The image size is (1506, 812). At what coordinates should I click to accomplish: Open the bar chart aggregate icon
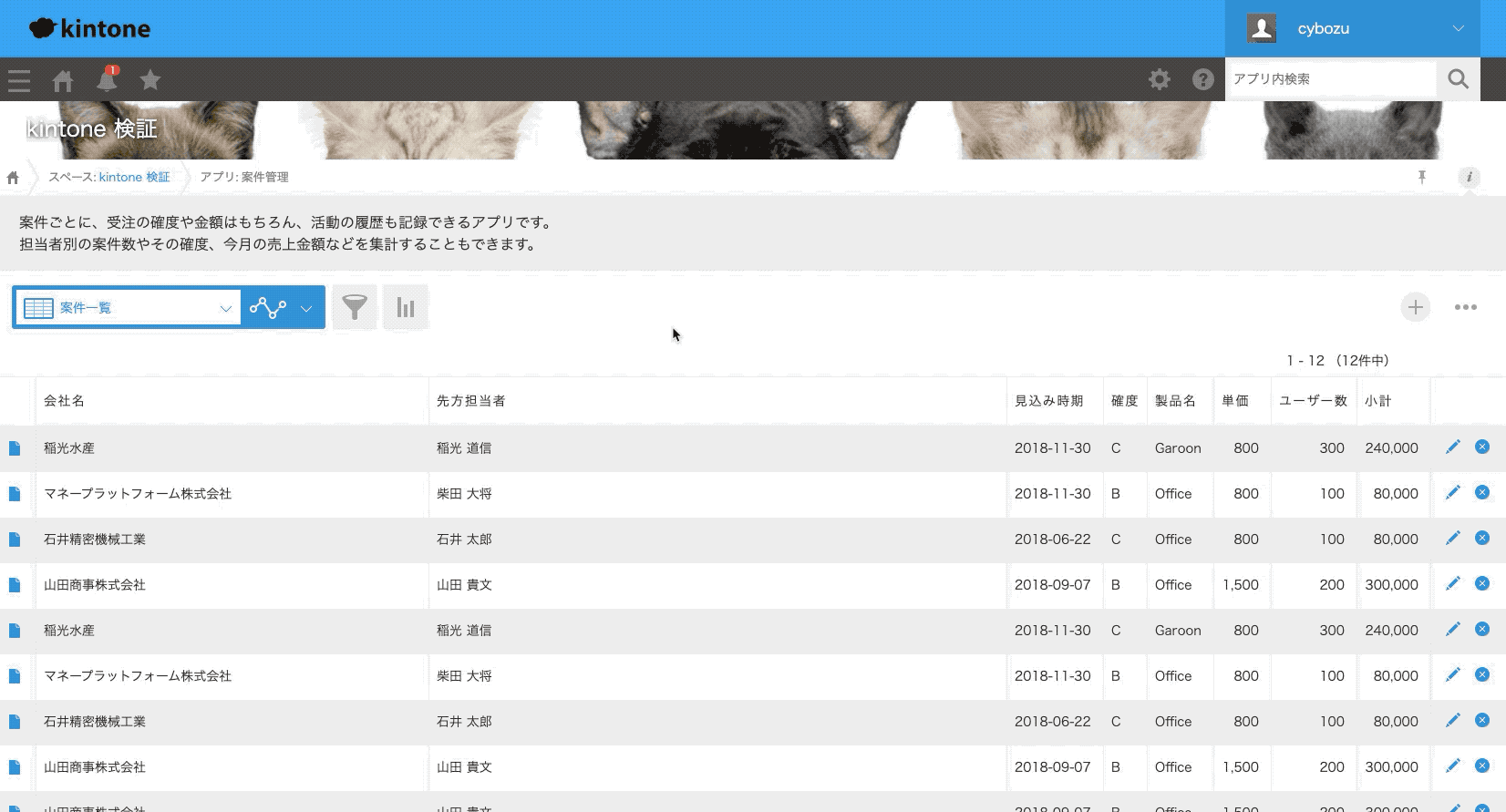(406, 307)
